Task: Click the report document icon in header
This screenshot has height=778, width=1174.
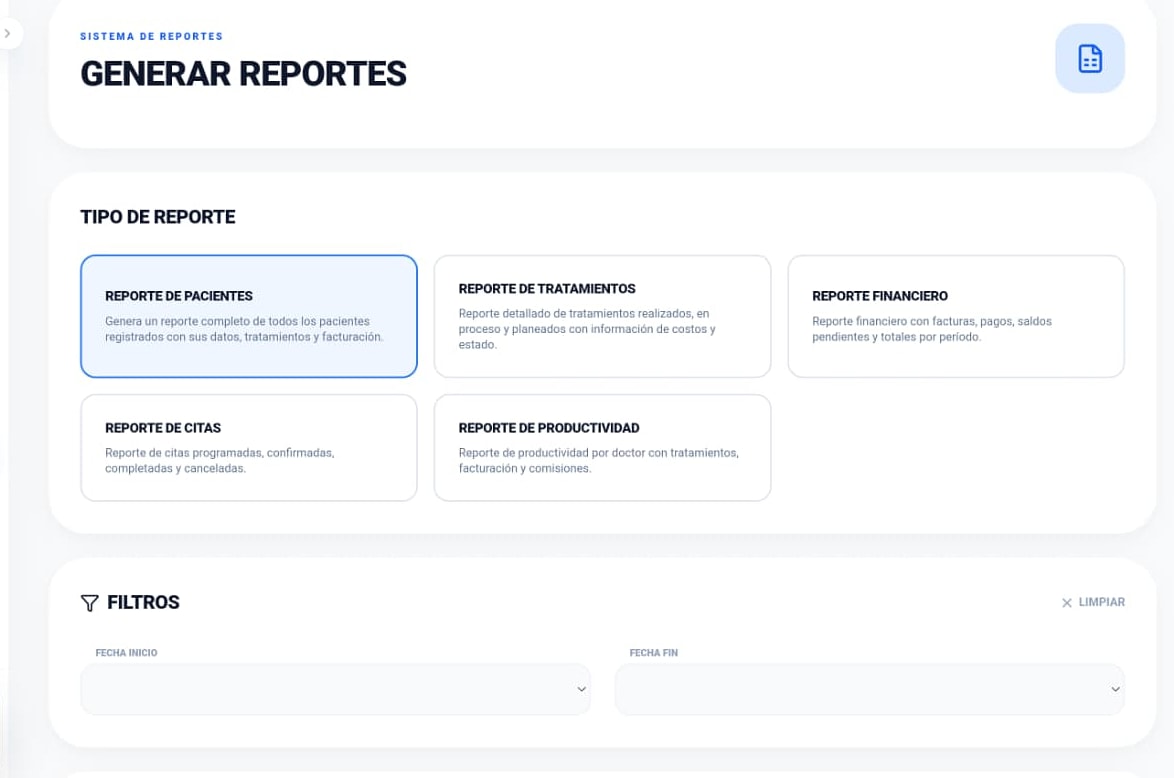Action: (x=1089, y=58)
